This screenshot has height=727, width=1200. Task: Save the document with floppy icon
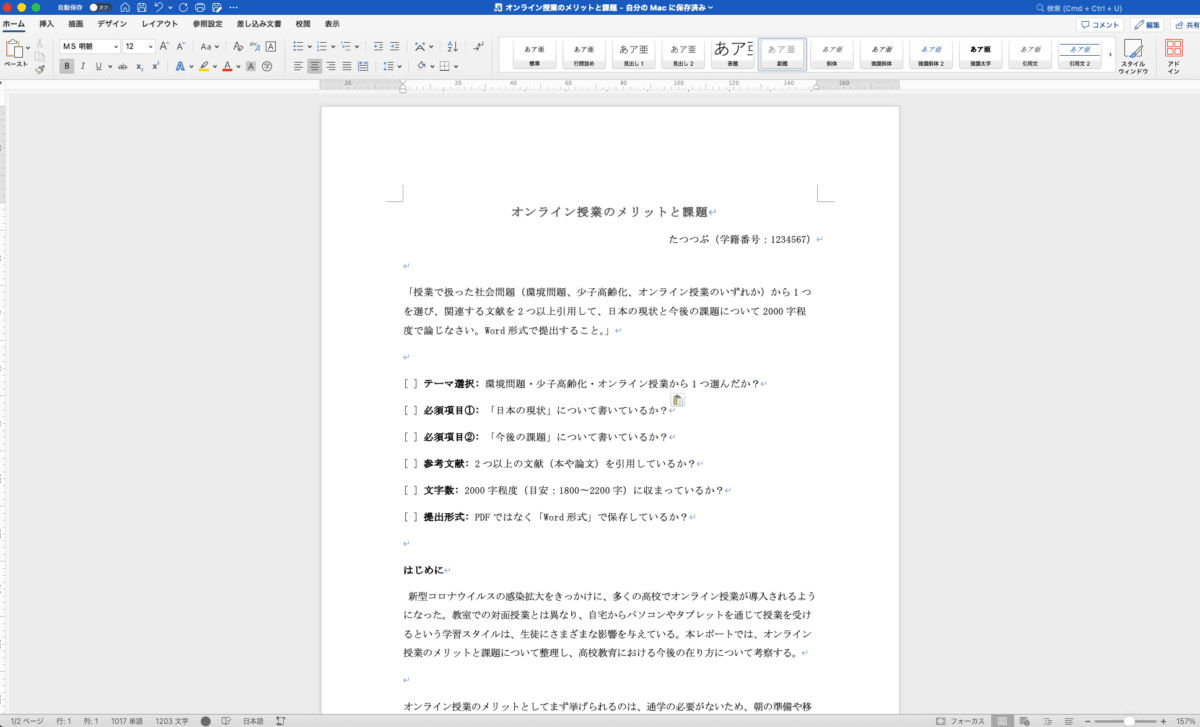(x=140, y=7)
